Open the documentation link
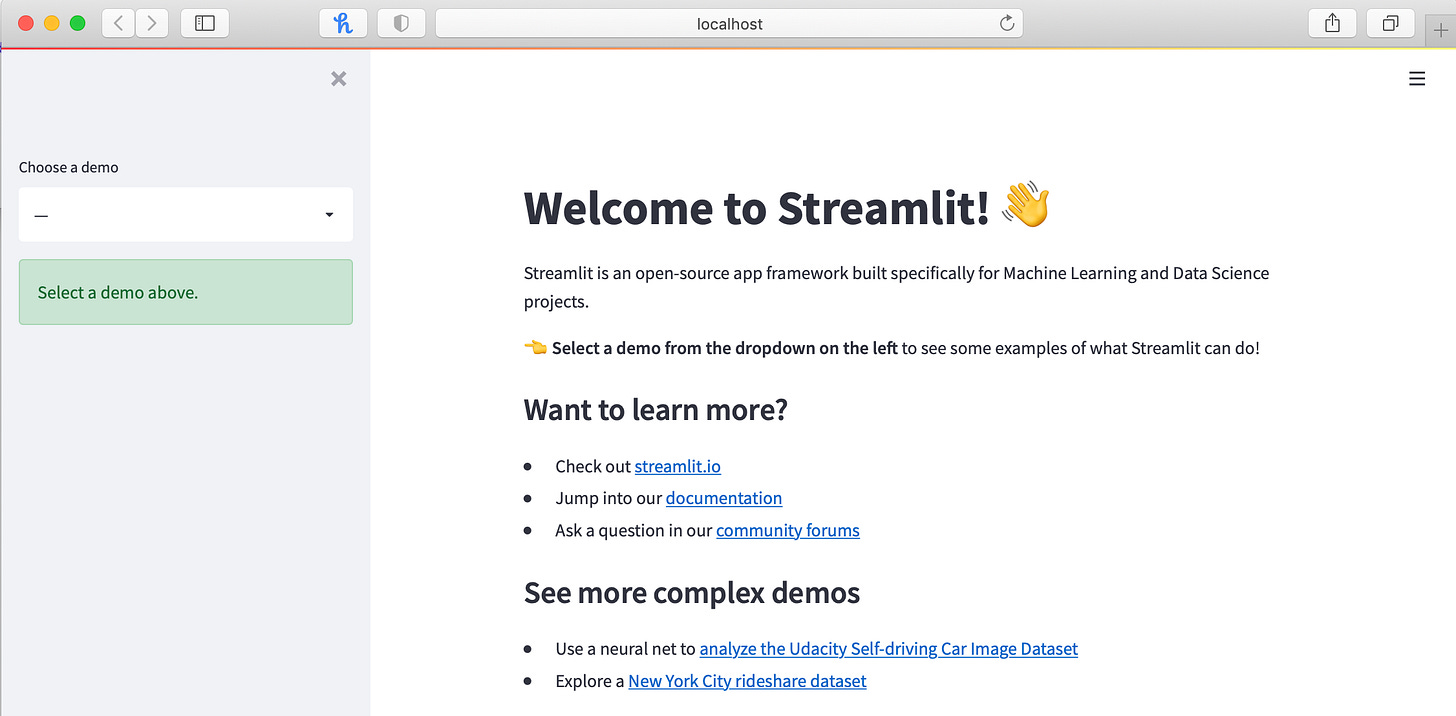Screen dimensions: 1456x716 [x=724, y=498]
